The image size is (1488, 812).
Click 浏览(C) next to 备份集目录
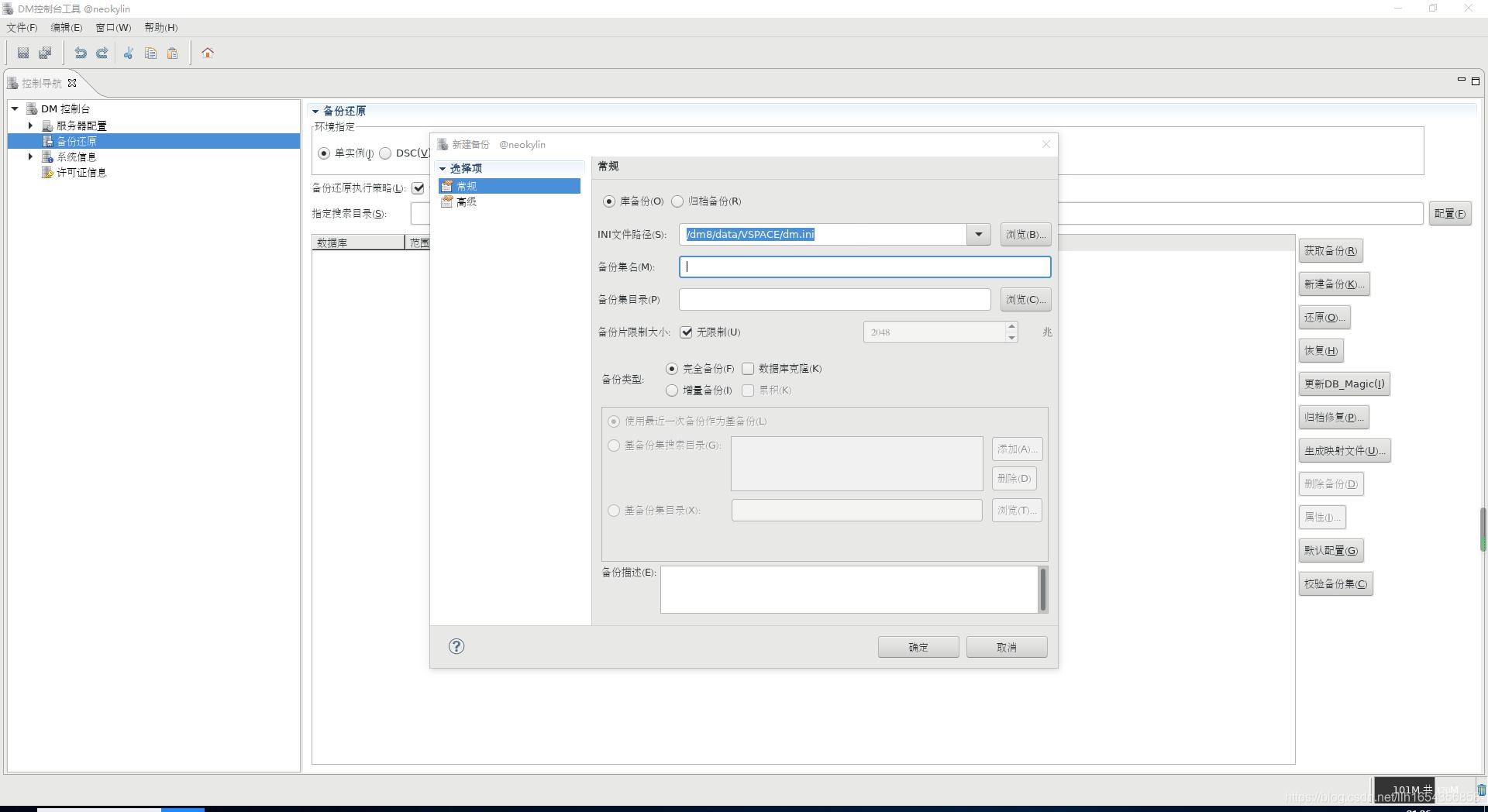1025,299
